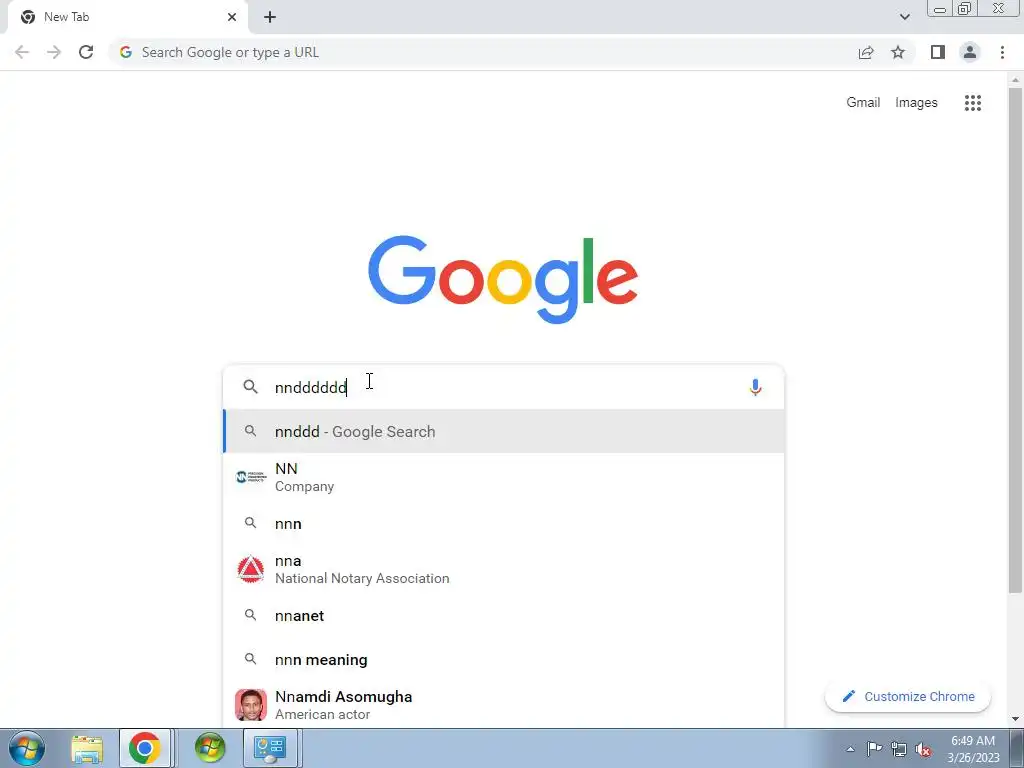Open Gmail link
The width and height of the screenshot is (1024, 768).
(x=863, y=103)
